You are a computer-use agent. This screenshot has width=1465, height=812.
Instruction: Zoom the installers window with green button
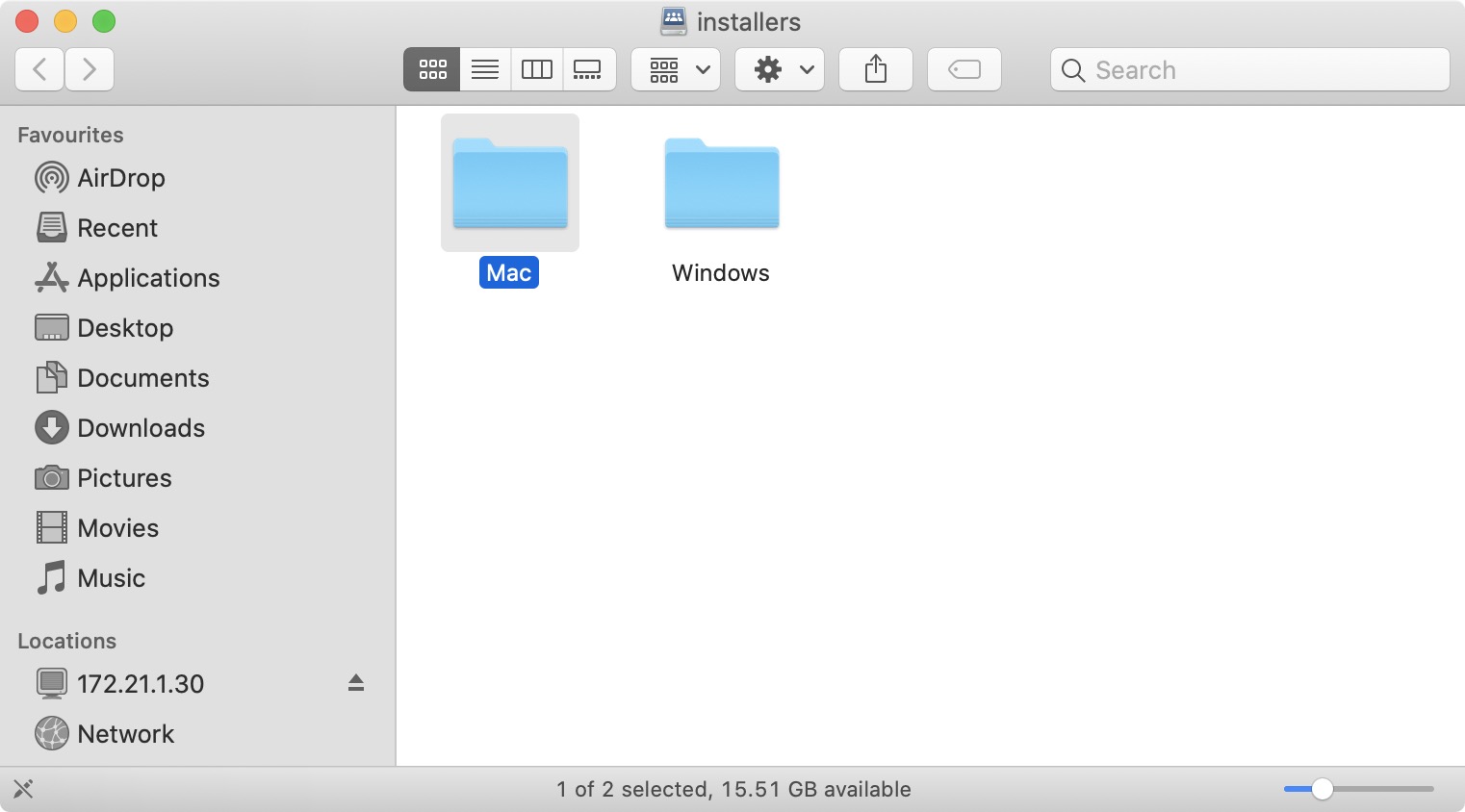pos(104,21)
